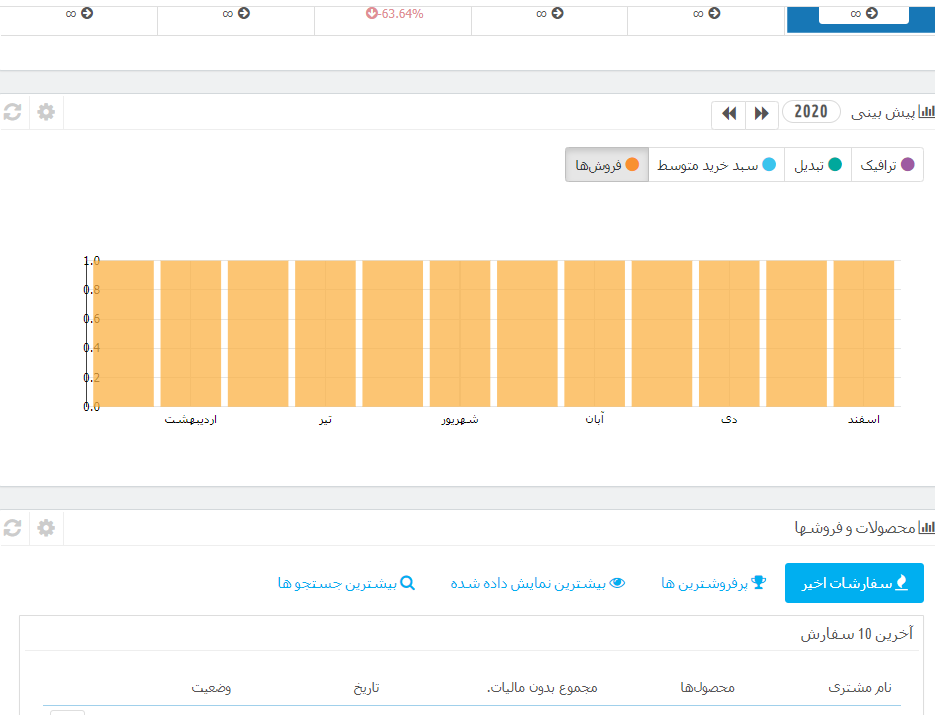This screenshot has height=715, width=935.
Task: Open settings gear of محصولات و فروش‌ها panel
Action: (46, 528)
